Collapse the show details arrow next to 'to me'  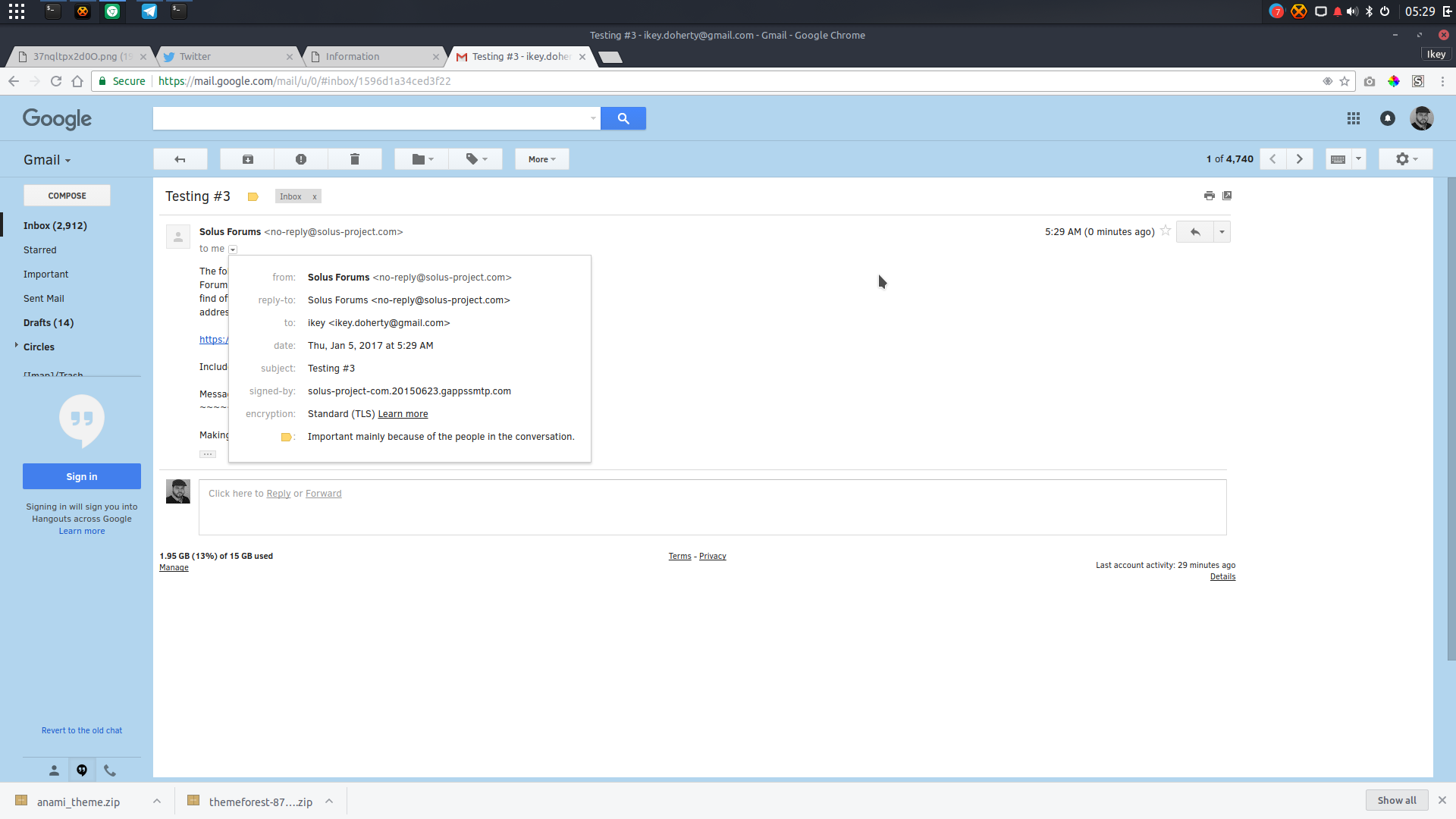234,249
